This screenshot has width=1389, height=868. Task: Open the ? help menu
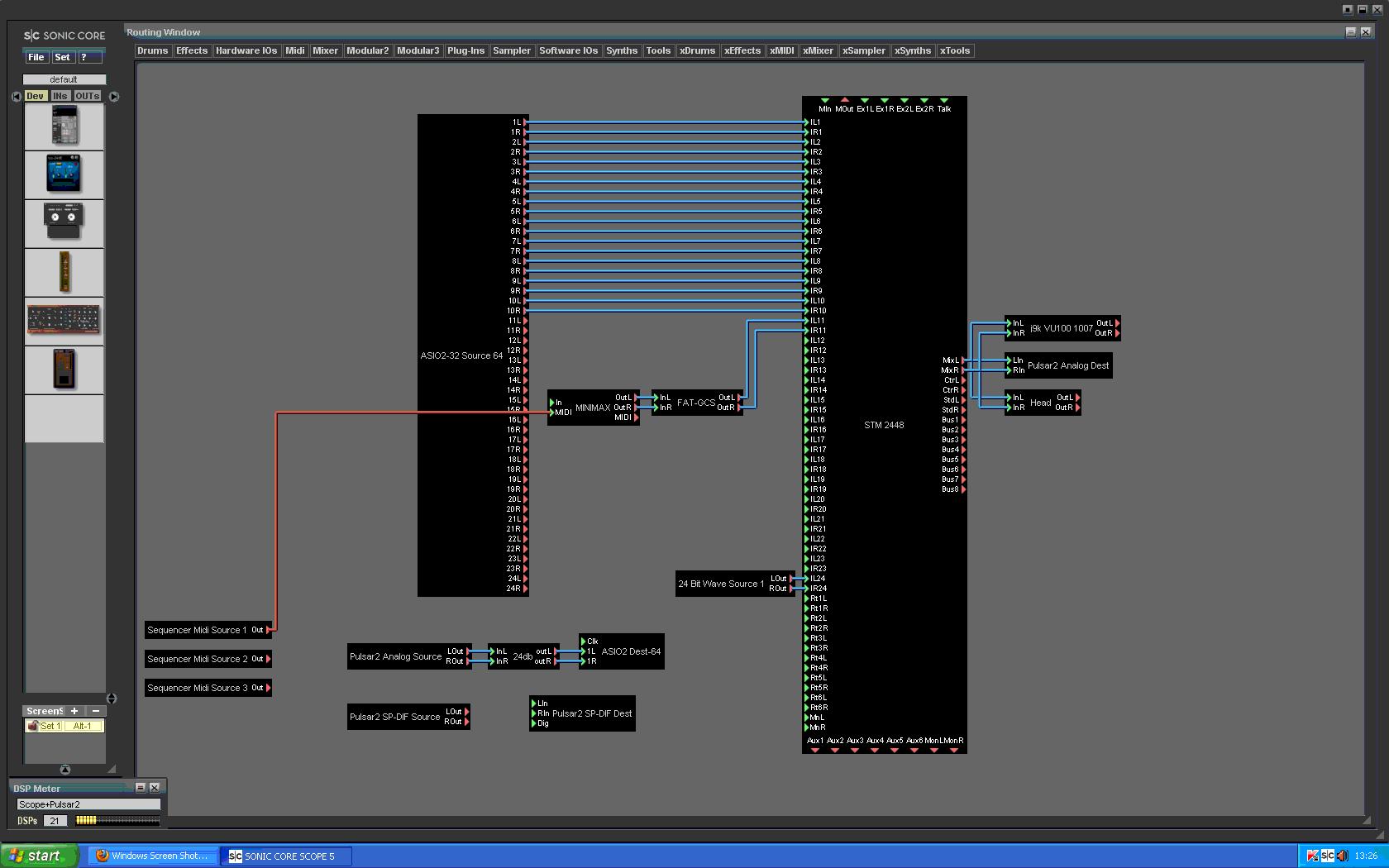pyautogui.click(x=89, y=57)
